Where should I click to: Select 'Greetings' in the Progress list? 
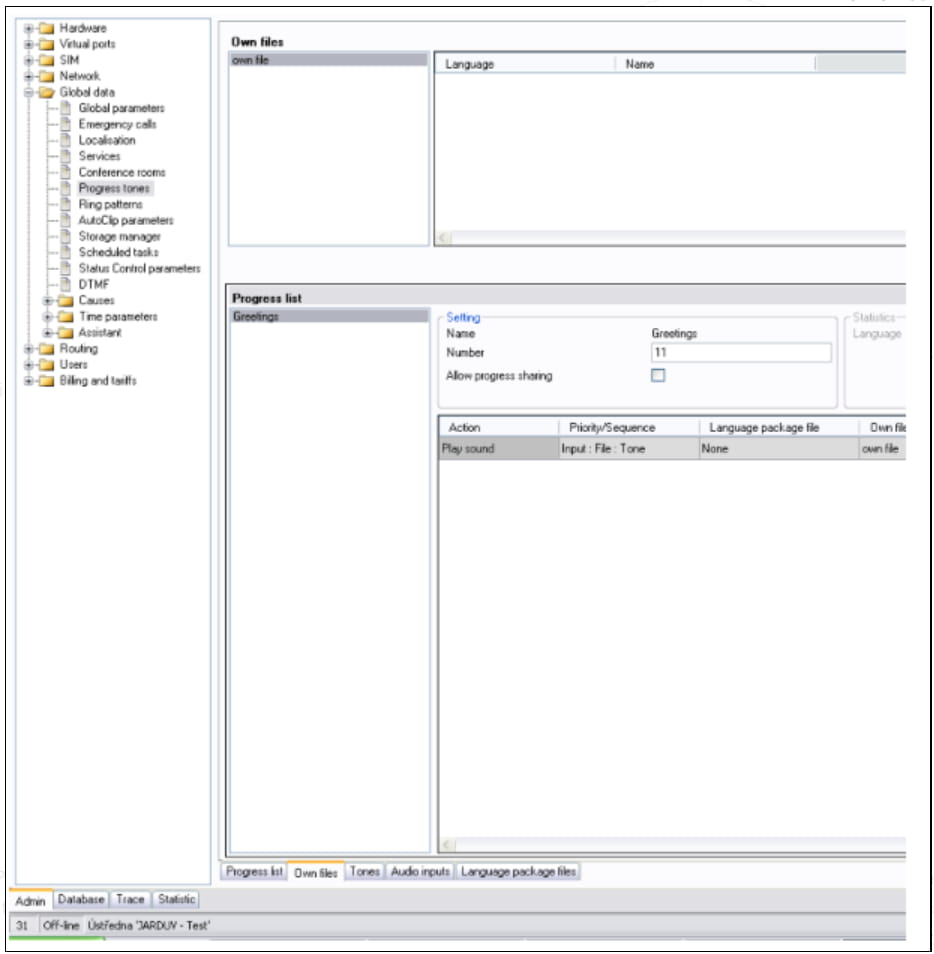329,316
